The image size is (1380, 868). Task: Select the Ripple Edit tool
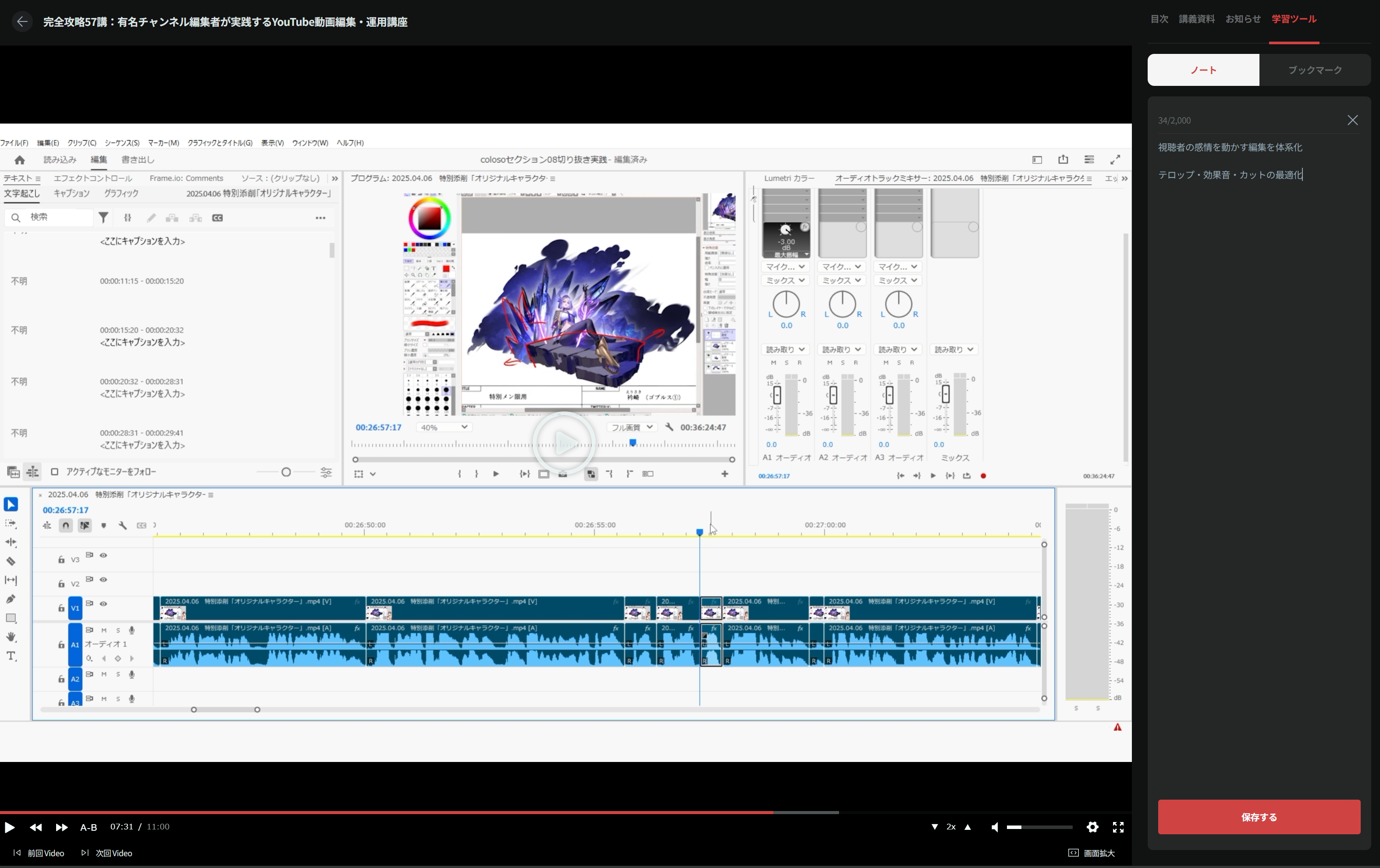coord(11,542)
